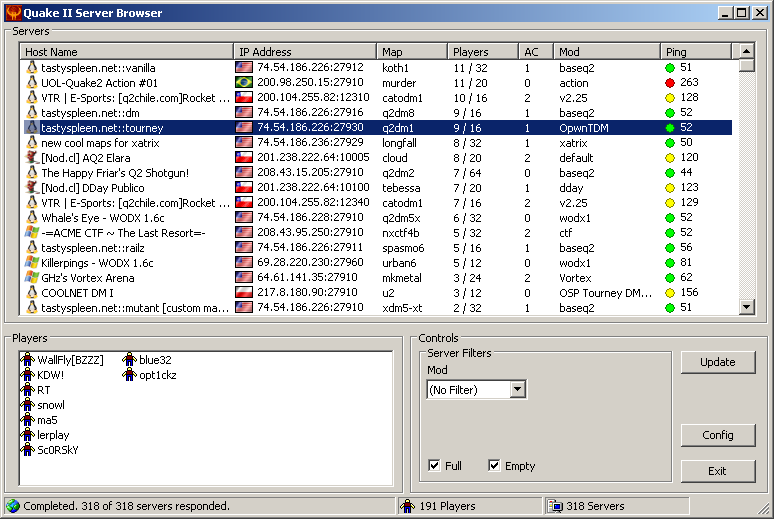The height and width of the screenshot is (519, 774).
Task: Select The Happy Friar's Q2 Shotgun! server
Action: [x=376, y=172]
